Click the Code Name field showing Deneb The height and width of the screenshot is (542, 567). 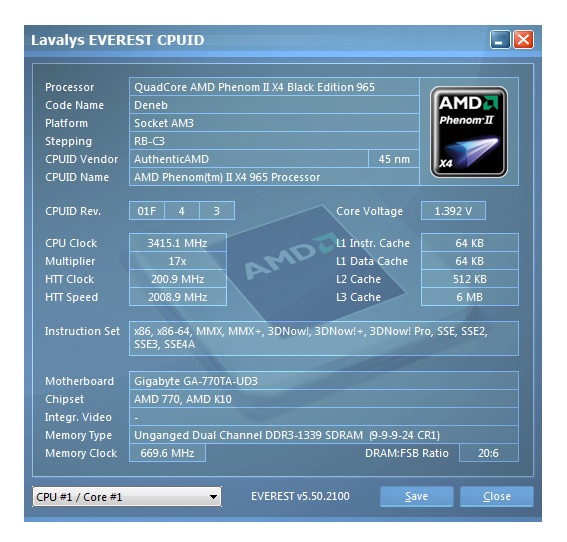(274, 105)
